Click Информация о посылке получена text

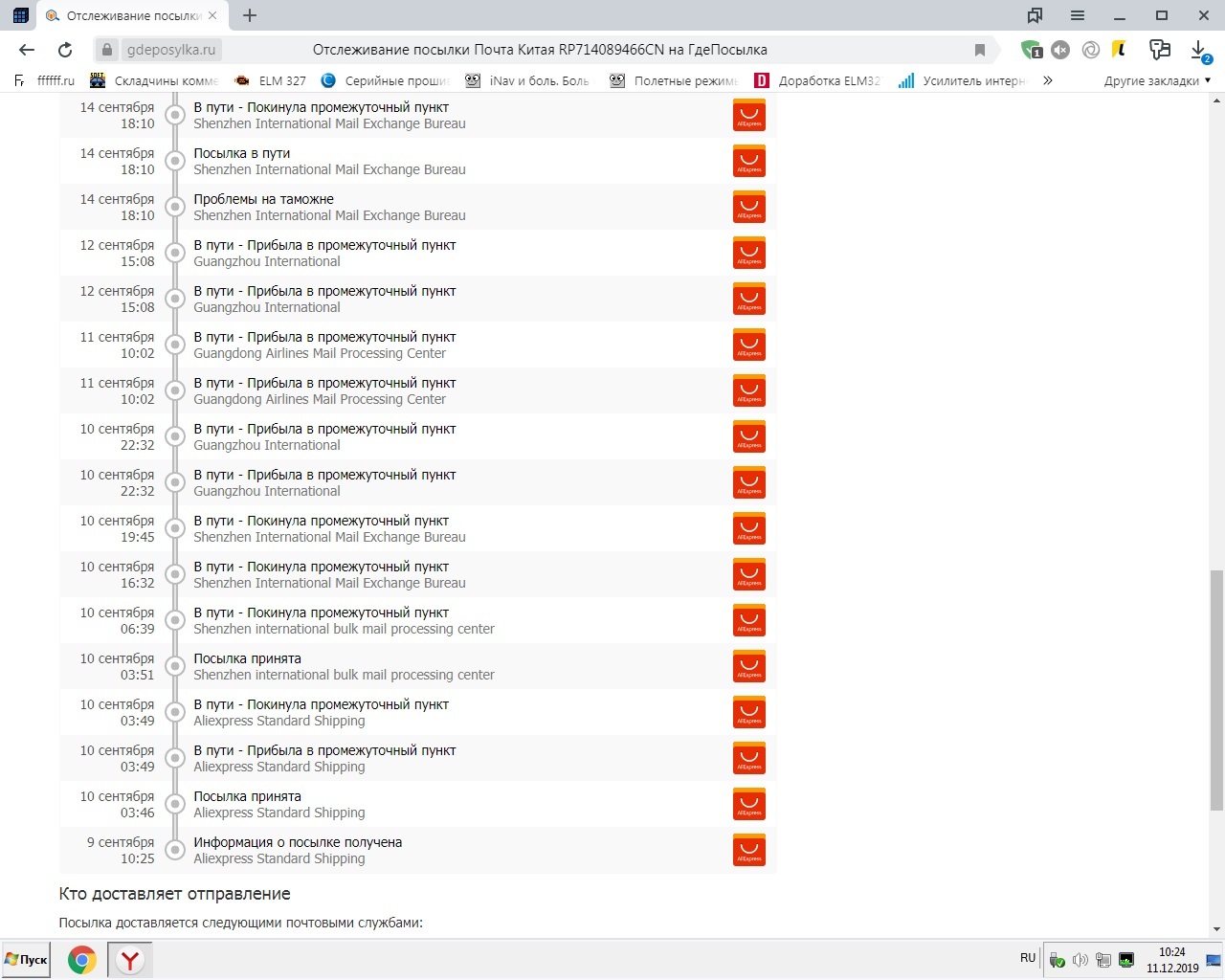pyautogui.click(x=298, y=842)
